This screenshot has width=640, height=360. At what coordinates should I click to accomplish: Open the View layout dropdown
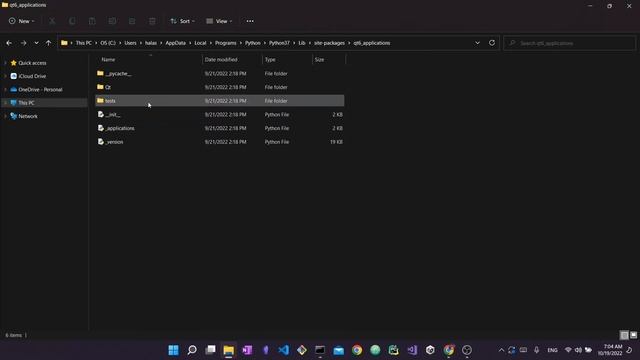(x=219, y=21)
